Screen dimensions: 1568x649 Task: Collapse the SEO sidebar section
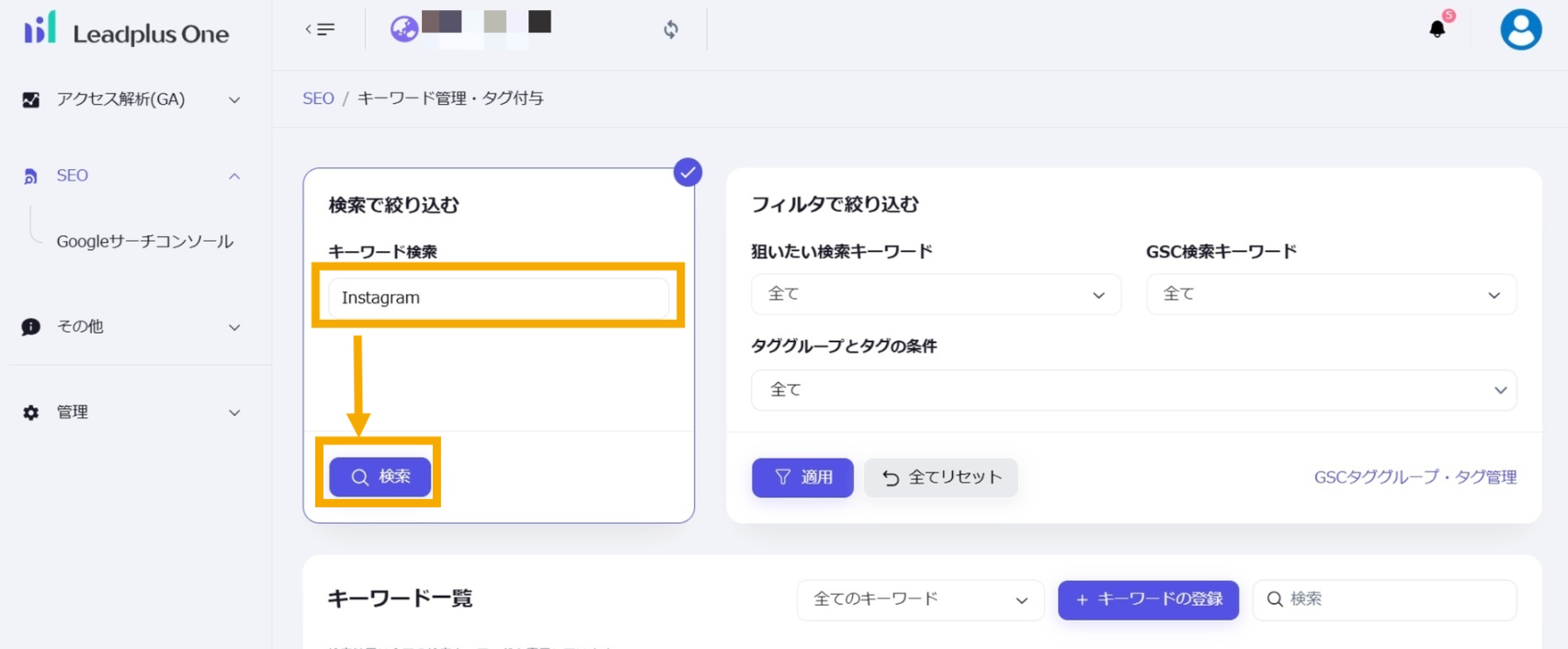click(x=234, y=176)
